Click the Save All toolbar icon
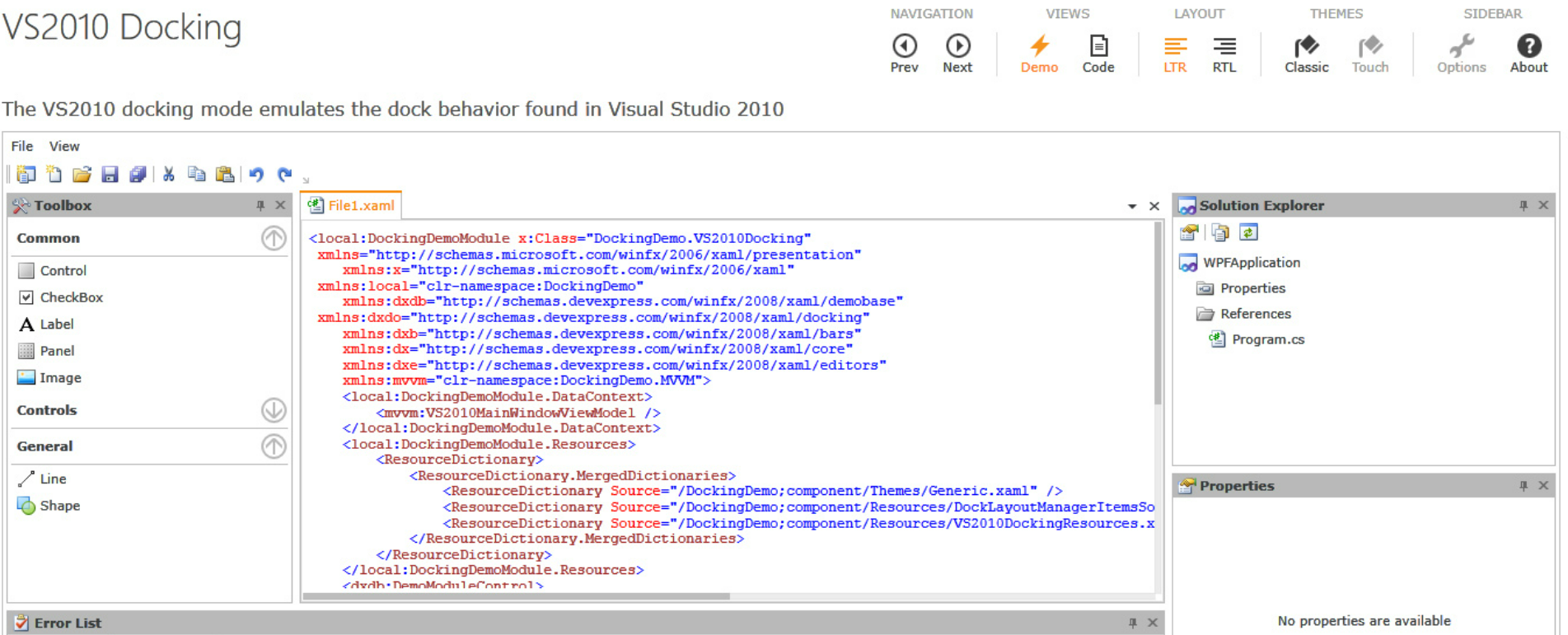The height and width of the screenshot is (635, 1568). coord(138,175)
